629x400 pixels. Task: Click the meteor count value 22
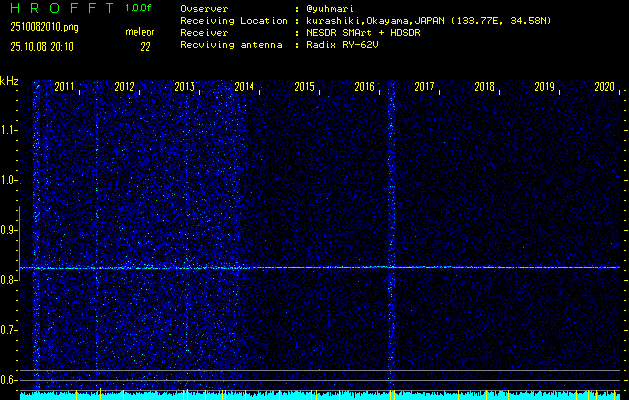(145, 46)
